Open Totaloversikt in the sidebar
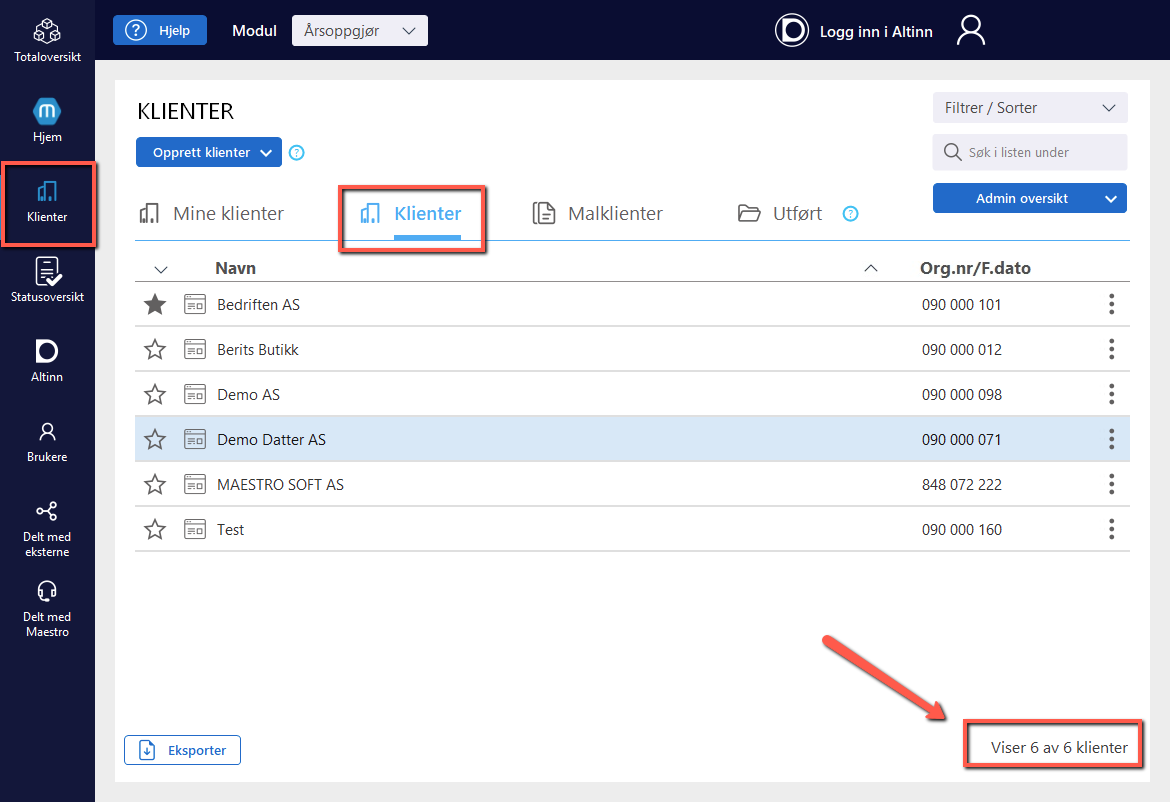Screen dimensions: 1171x802 coord(47,40)
